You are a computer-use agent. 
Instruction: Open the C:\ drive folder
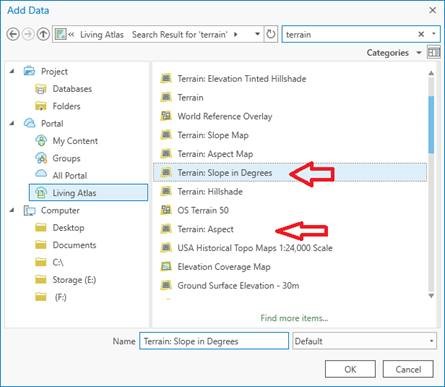[58, 262]
